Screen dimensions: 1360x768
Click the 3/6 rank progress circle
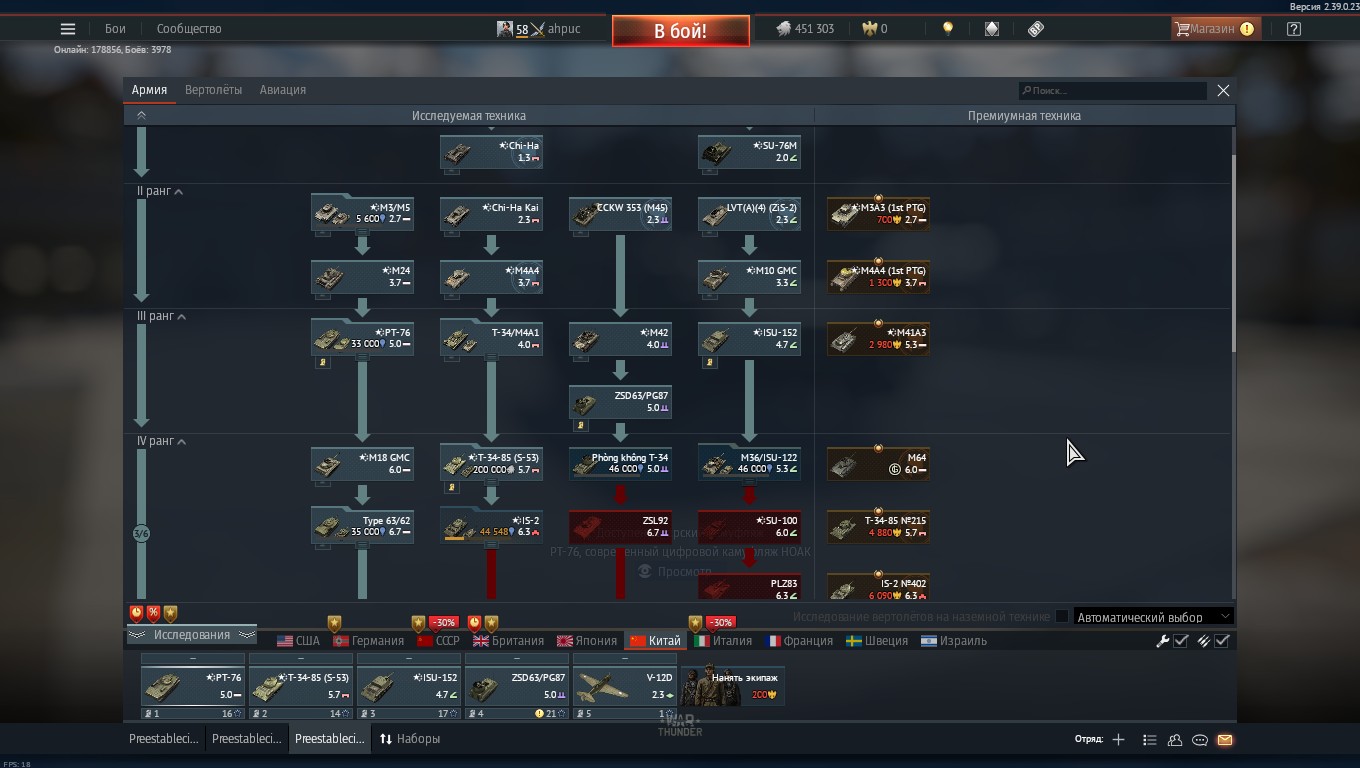click(141, 534)
